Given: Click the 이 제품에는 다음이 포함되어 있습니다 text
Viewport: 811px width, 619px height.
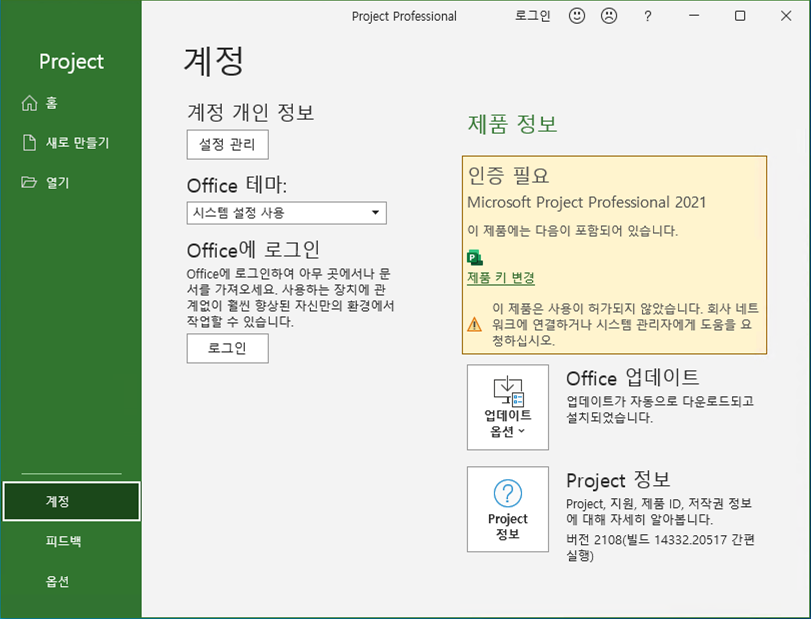Looking at the screenshot, I should [x=573, y=231].
